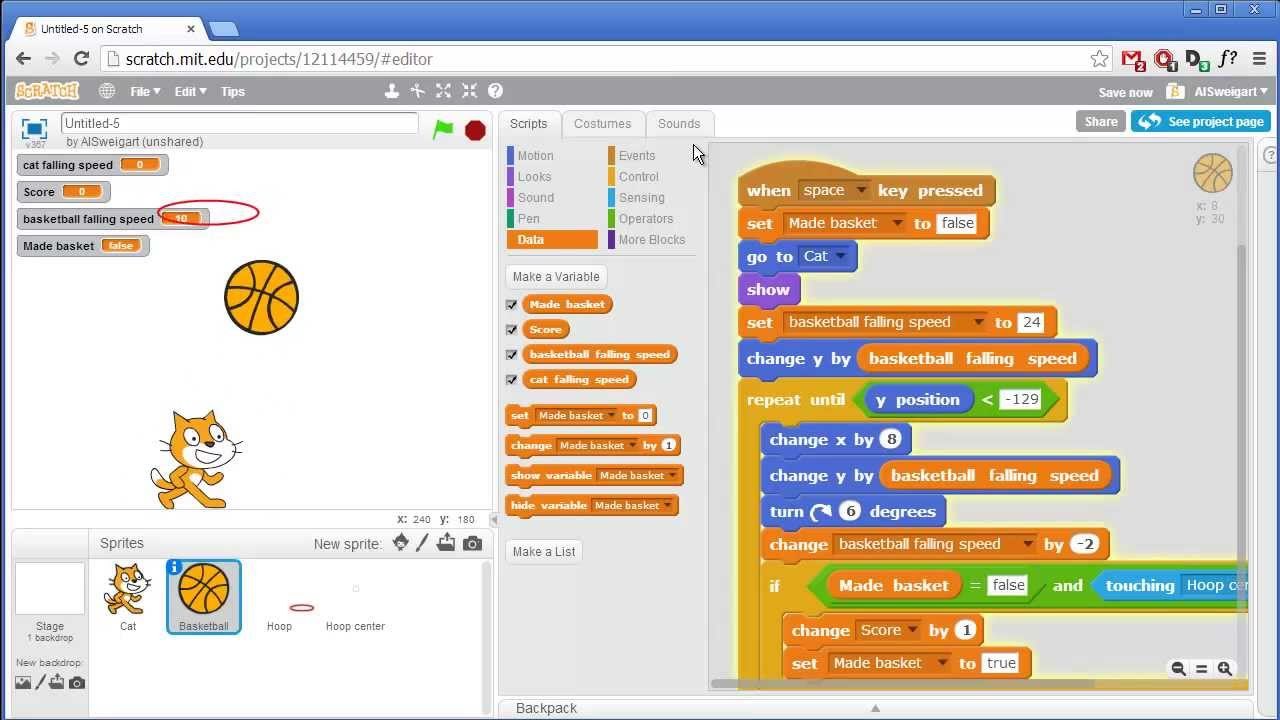
Task: Paint a new sprite brush icon
Action: (423, 543)
